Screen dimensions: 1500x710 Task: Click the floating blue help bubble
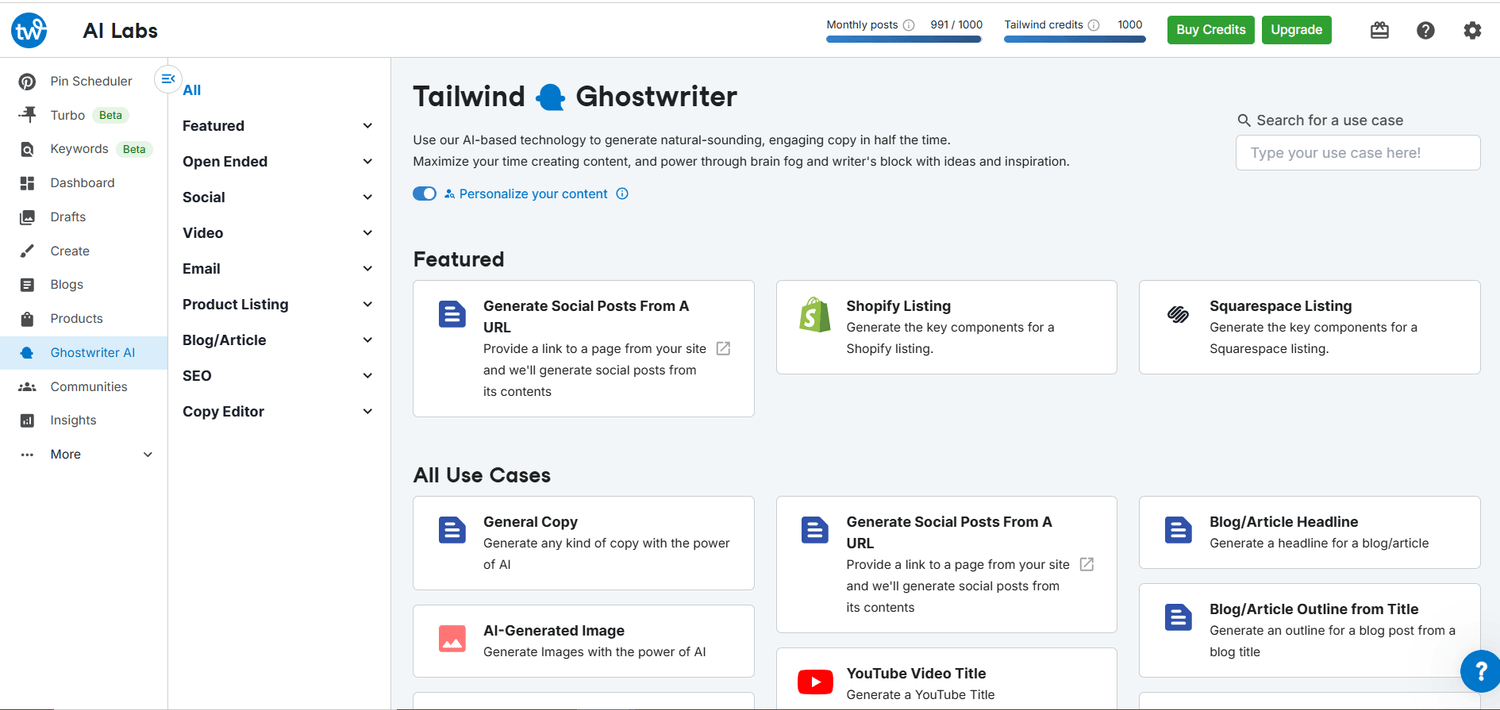point(1481,672)
